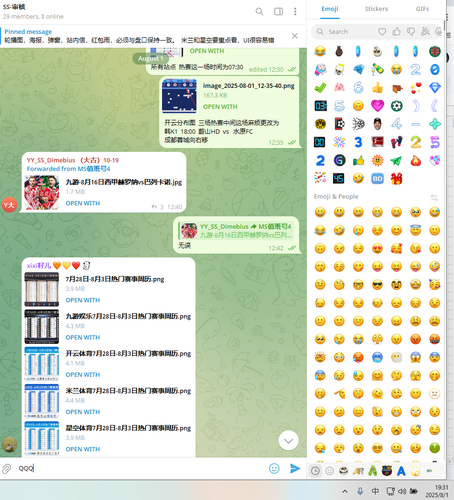Pick the black 45 scoreboard emoji
Screen dimensions: 454x500
click(x=339, y=179)
